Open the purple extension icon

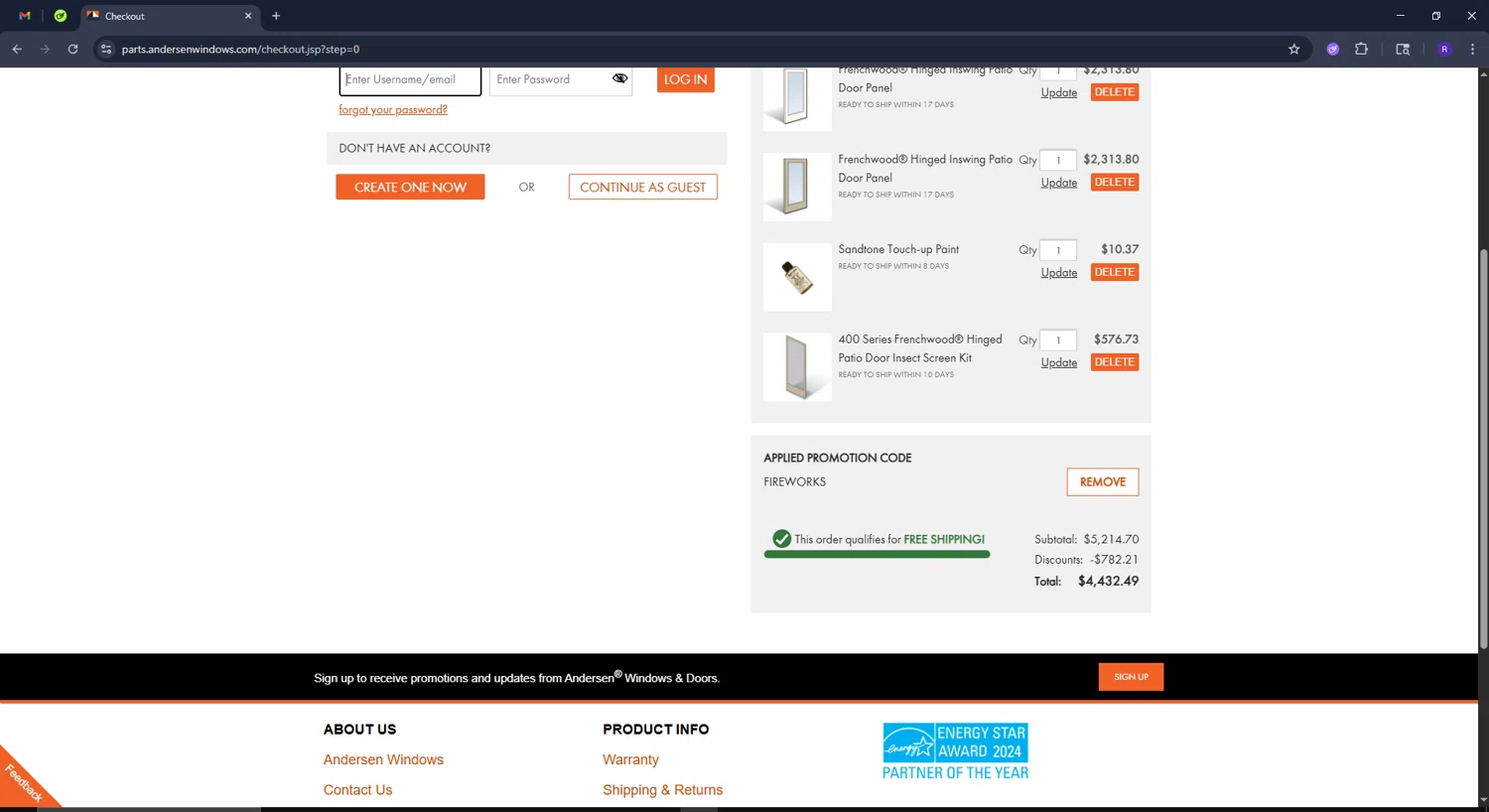tap(1333, 49)
